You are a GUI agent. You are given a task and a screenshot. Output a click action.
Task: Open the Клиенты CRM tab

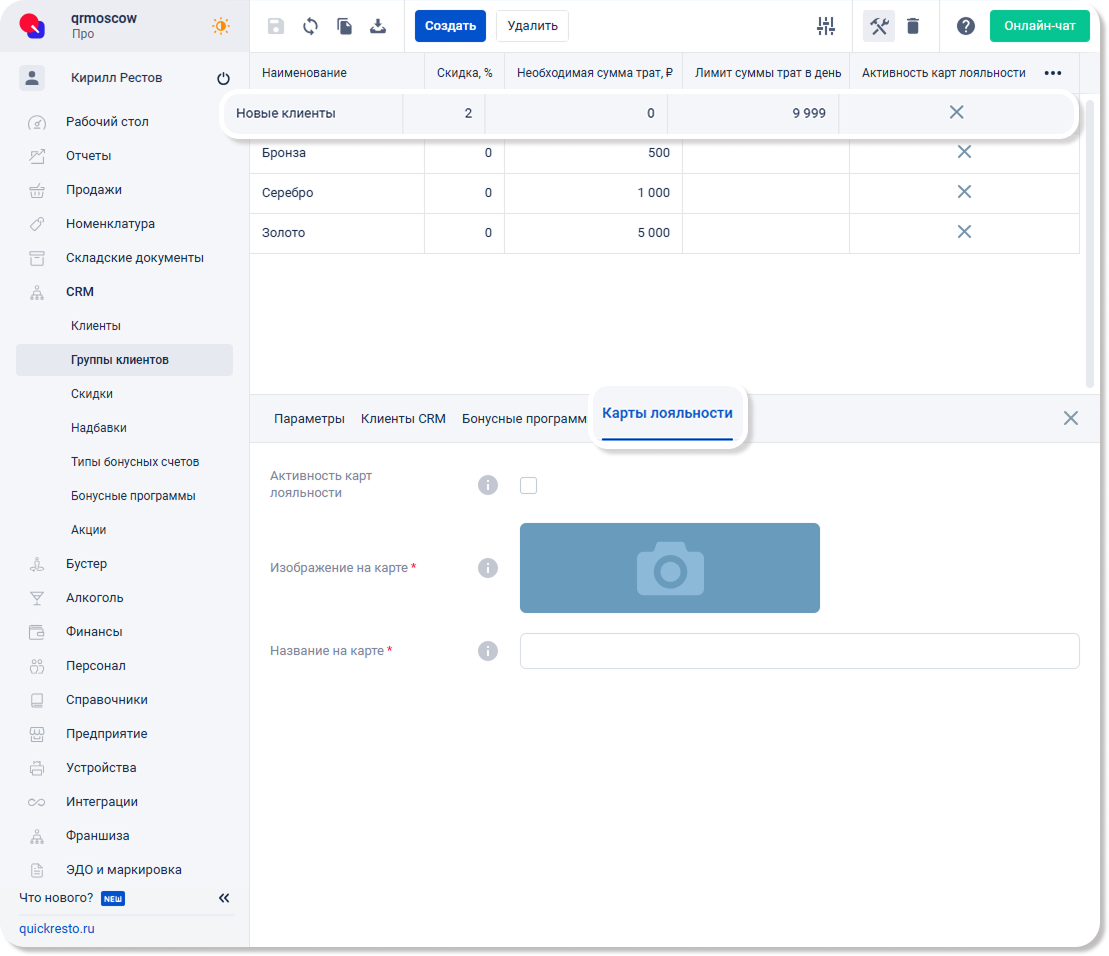pyautogui.click(x=403, y=419)
